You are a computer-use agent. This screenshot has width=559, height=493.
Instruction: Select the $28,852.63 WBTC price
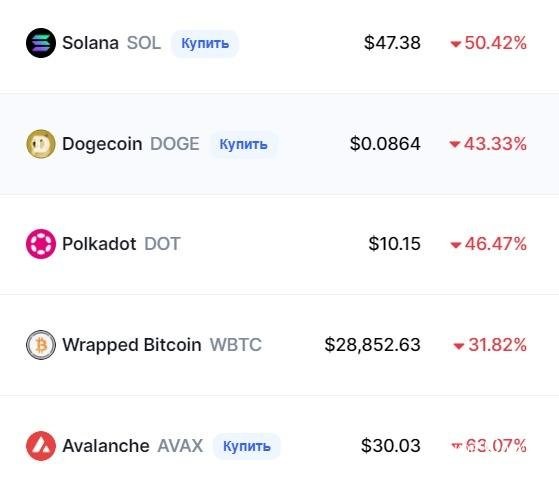[373, 345]
